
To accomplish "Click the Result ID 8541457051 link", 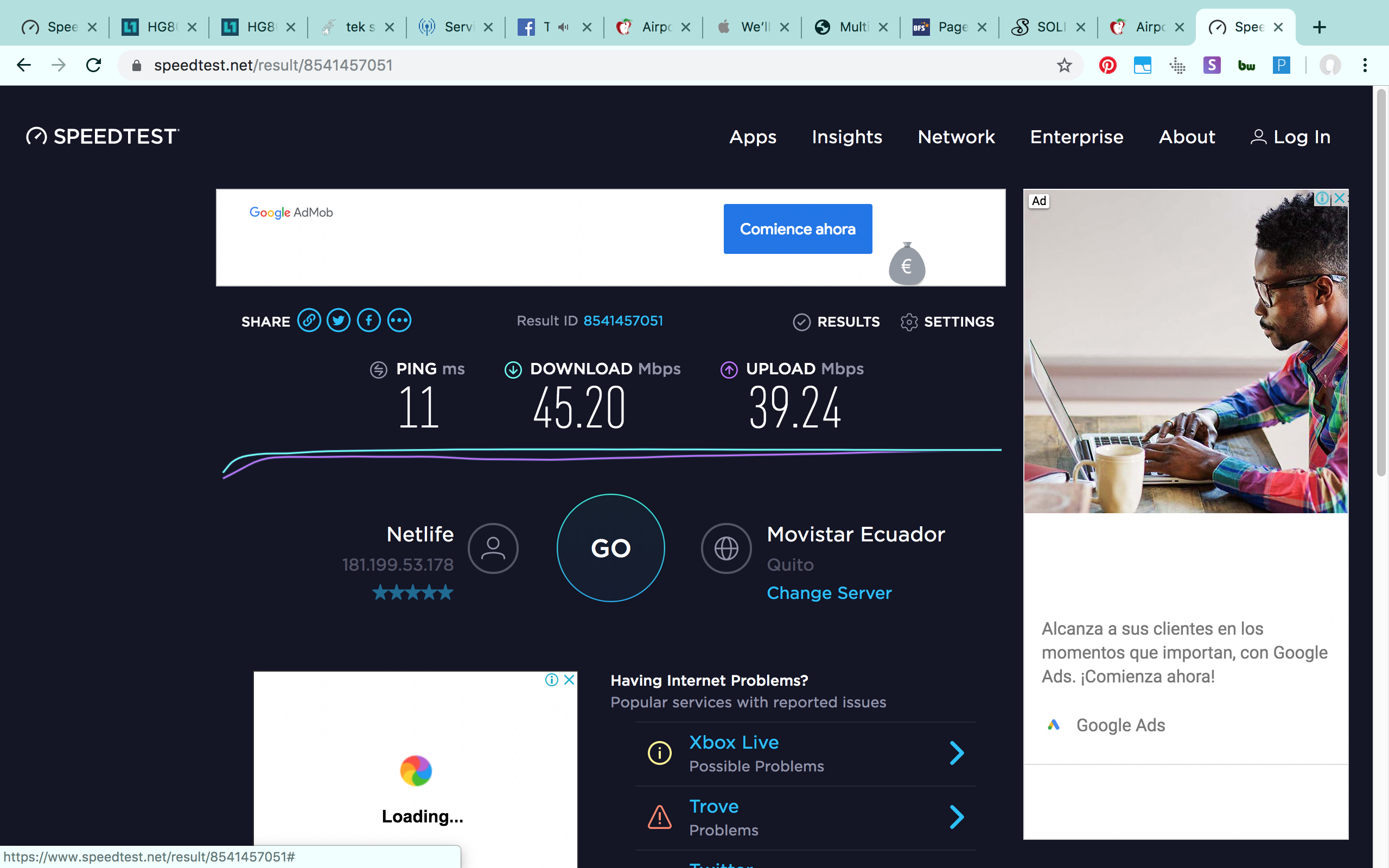I will tap(623, 321).
